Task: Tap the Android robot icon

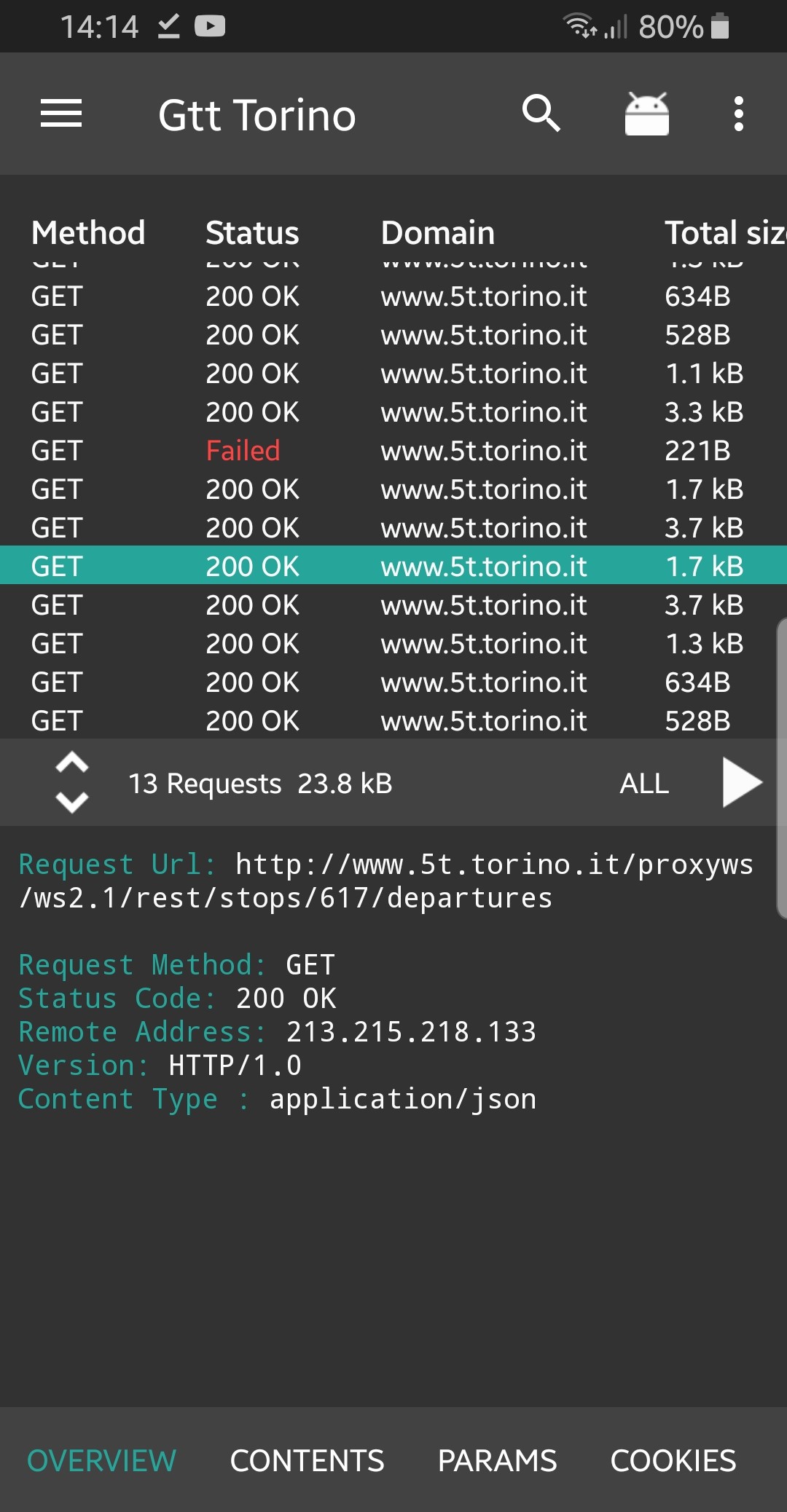Action: point(646,114)
